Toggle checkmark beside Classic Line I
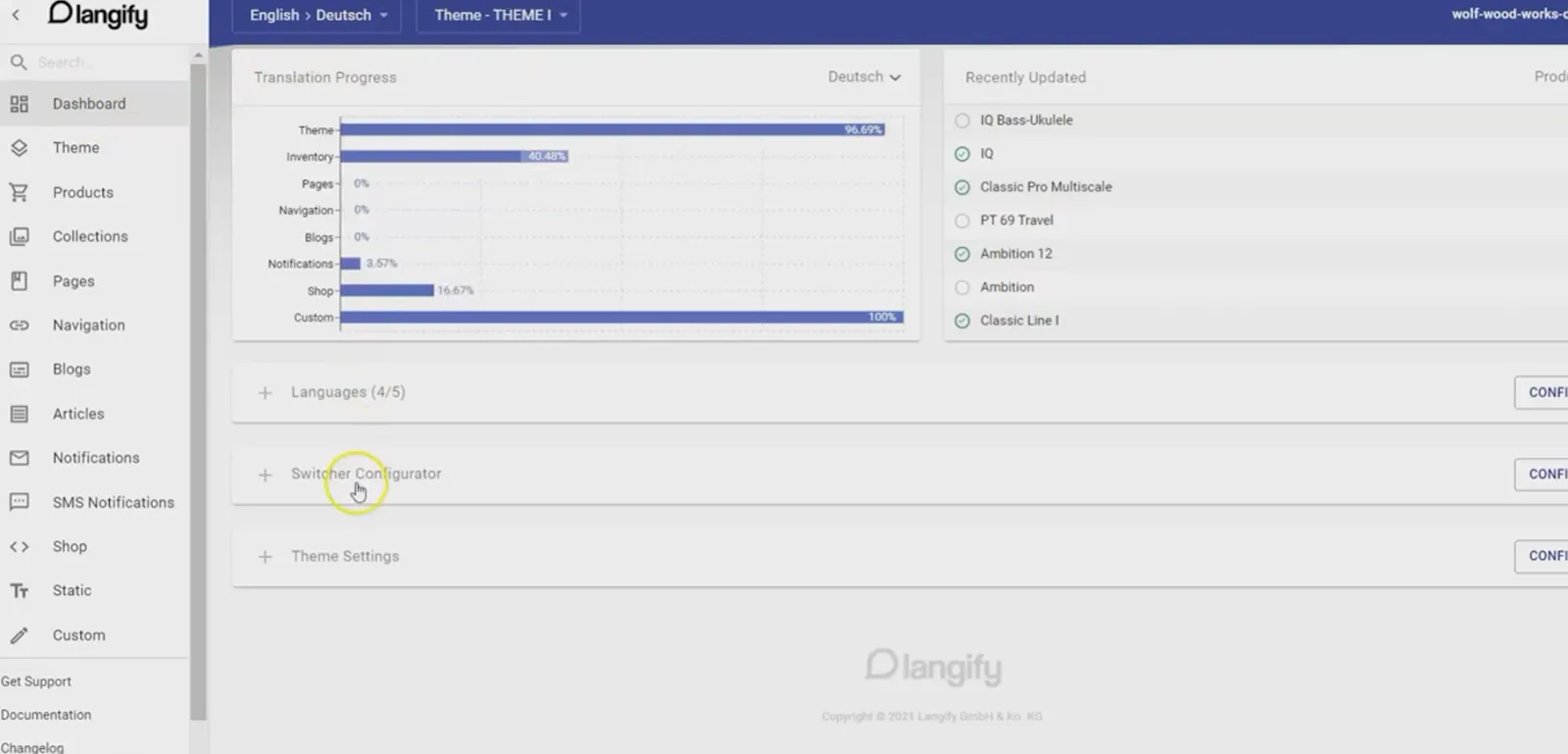1568x754 pixels. [x=962, y=321]
